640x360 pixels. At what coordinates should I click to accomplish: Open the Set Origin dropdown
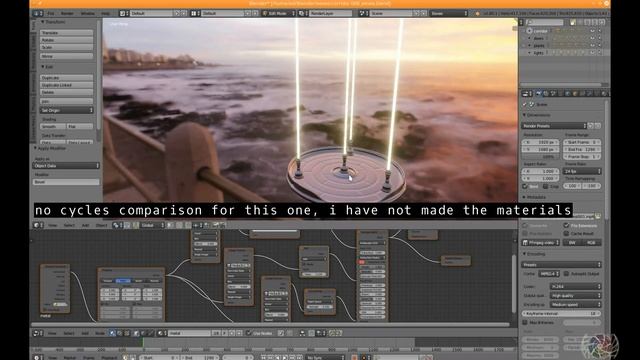click(x=67, y=110)
